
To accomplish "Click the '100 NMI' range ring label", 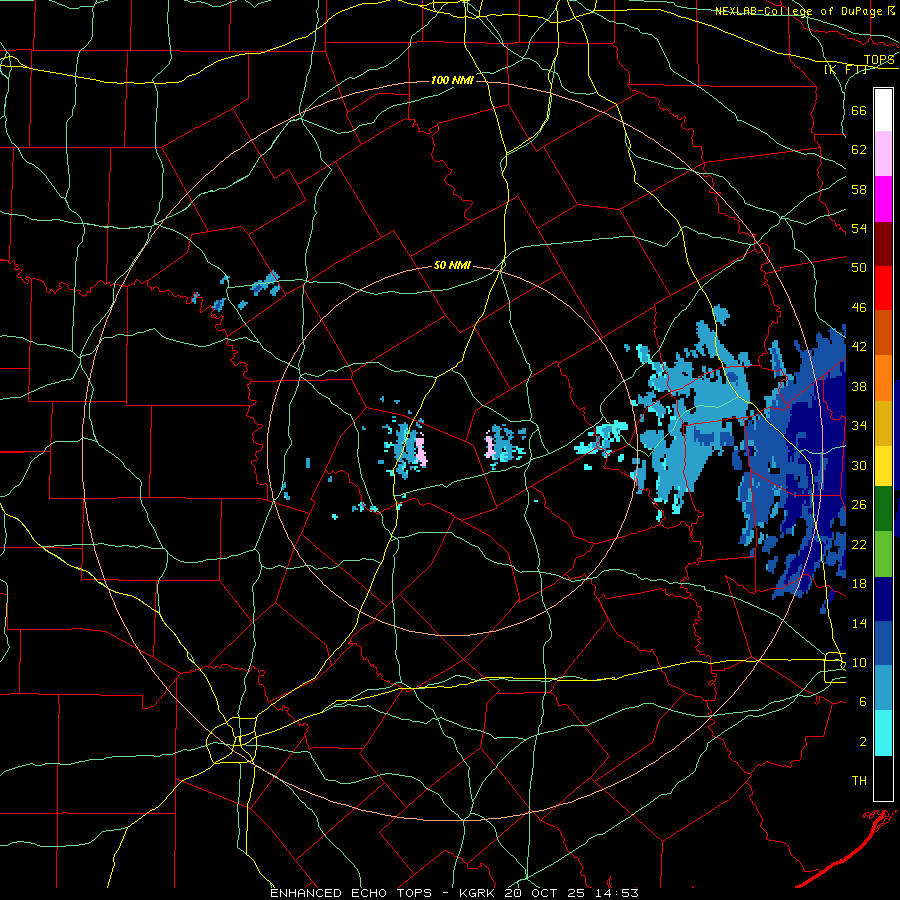I will tap(452, 80).
